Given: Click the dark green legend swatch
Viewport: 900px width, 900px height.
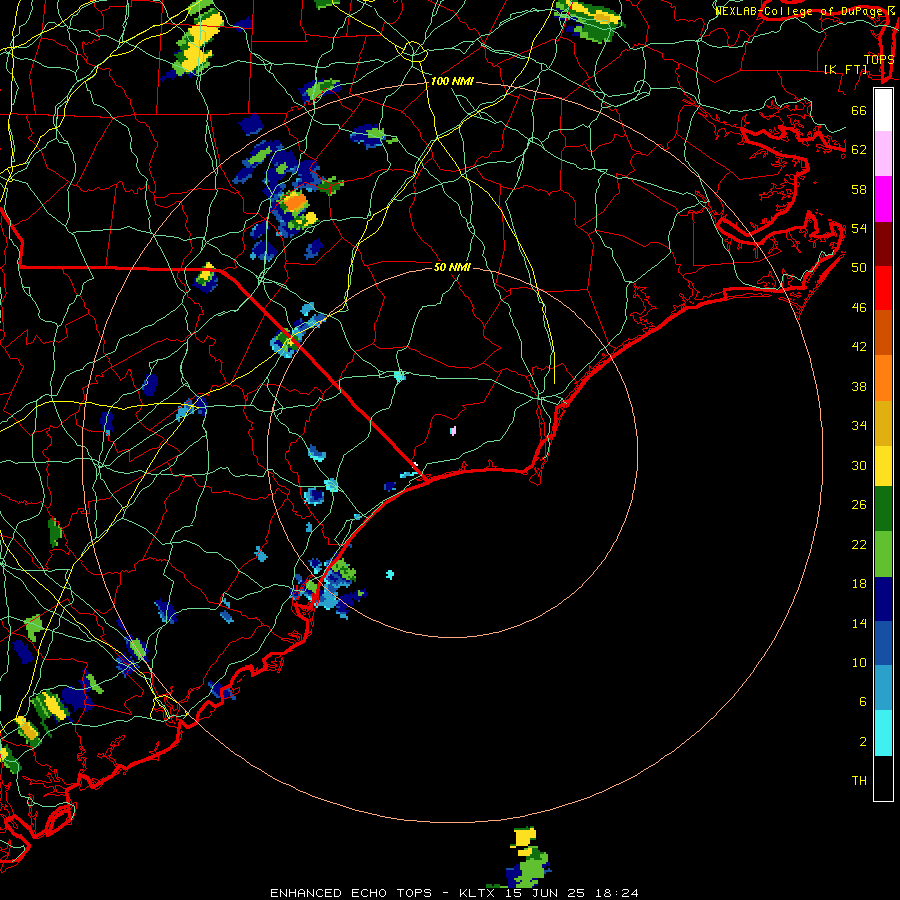Looking at the screenshot, I should click(883, 509).
